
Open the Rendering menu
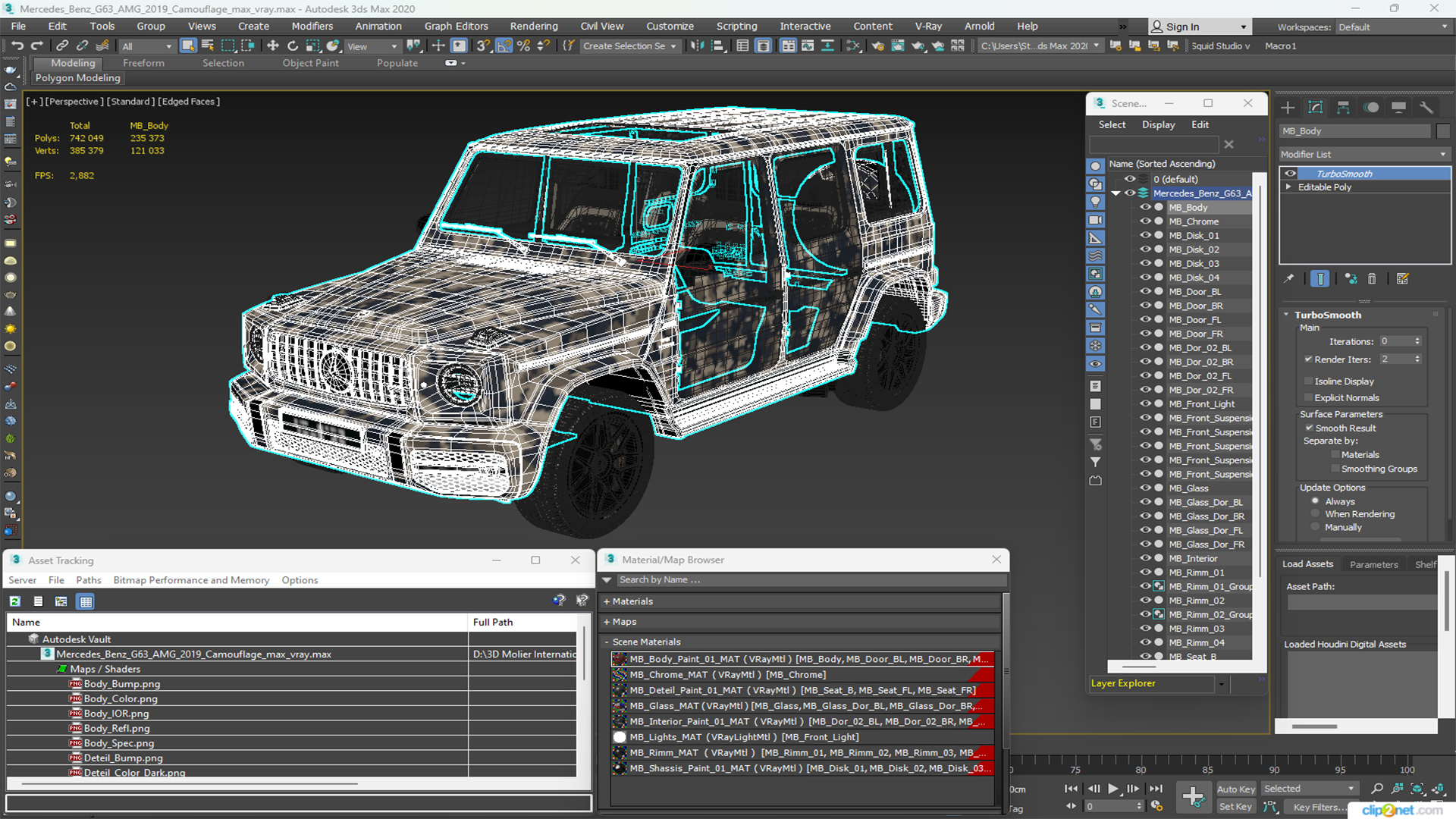[x=534, y=26]
